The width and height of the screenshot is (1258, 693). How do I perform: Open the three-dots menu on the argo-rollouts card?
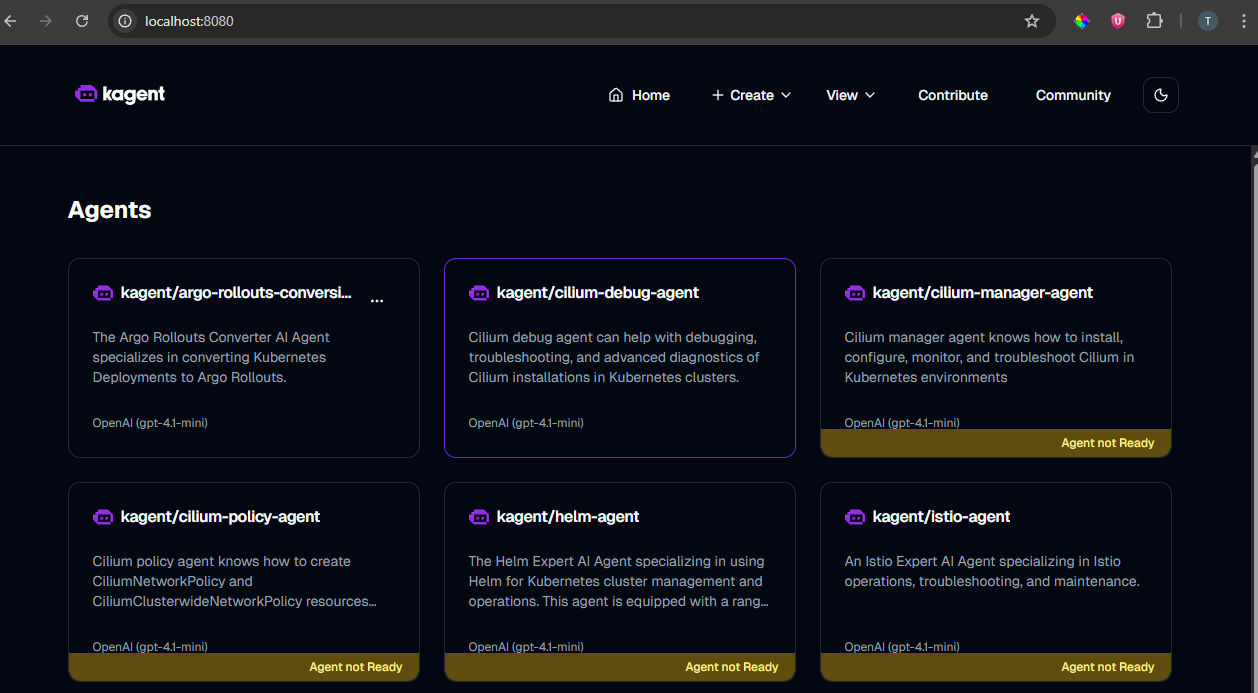pyautogui.click(x=377, y=300)
